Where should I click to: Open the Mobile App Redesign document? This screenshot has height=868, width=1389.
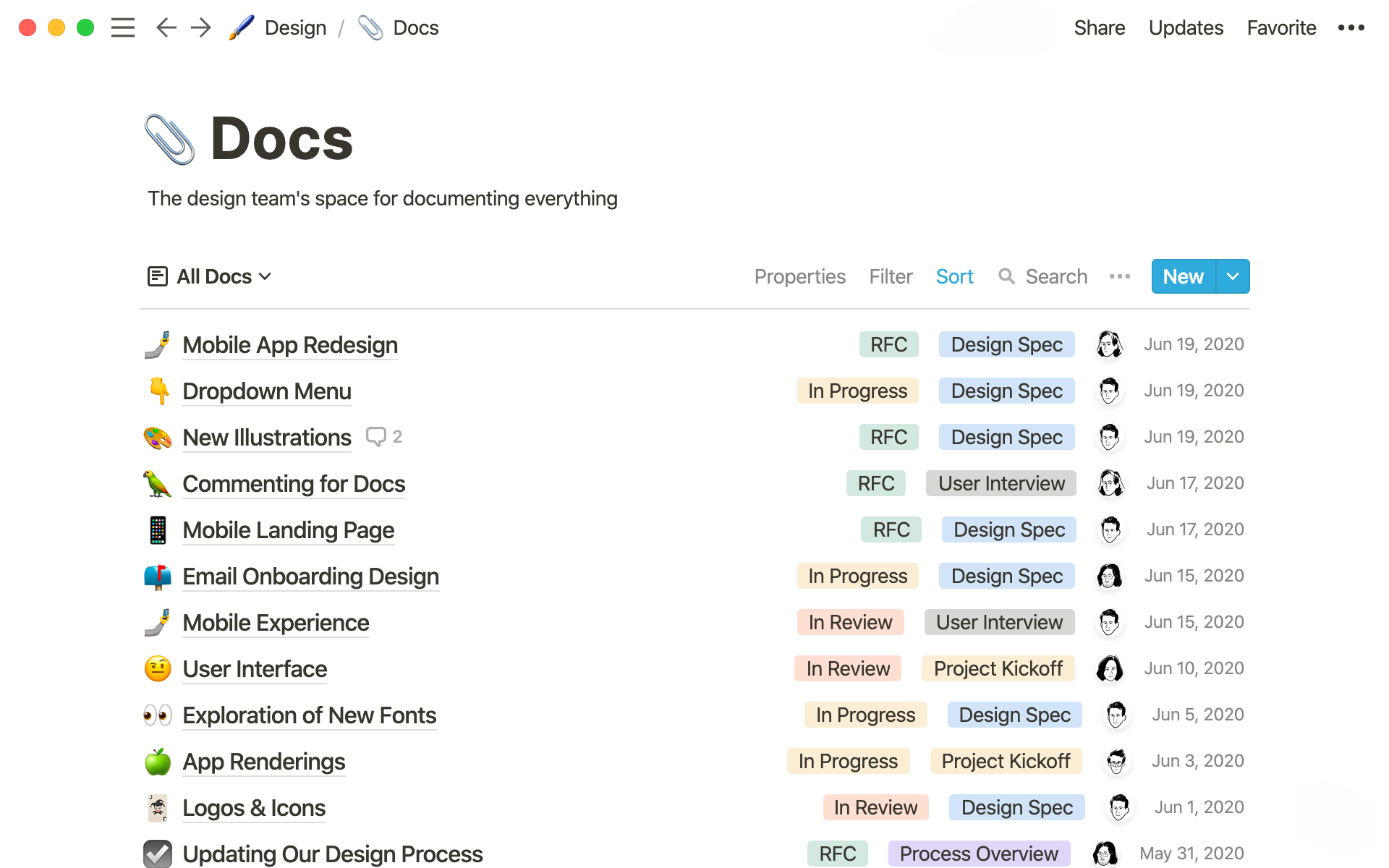point(290,344)
